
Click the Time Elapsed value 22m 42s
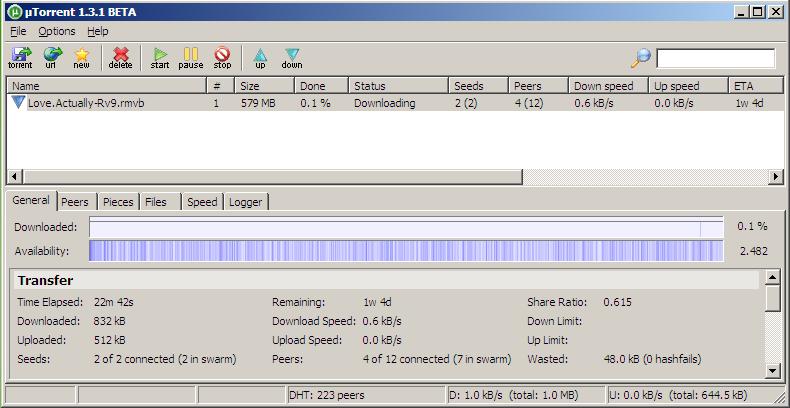click(113, 303)
